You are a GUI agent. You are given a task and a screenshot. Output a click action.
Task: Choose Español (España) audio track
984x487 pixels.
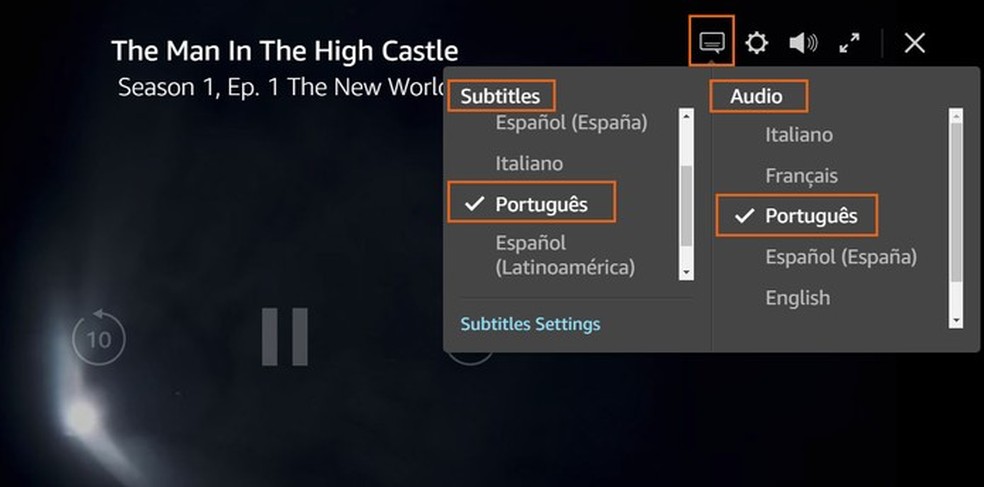point(841,256)
